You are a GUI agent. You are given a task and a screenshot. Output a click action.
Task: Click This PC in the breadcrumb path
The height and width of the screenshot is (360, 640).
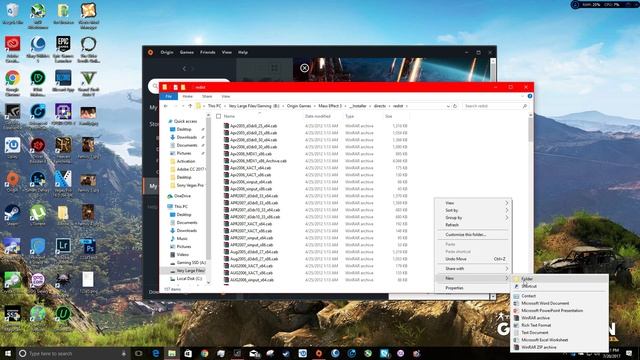[x=214, y=106]
